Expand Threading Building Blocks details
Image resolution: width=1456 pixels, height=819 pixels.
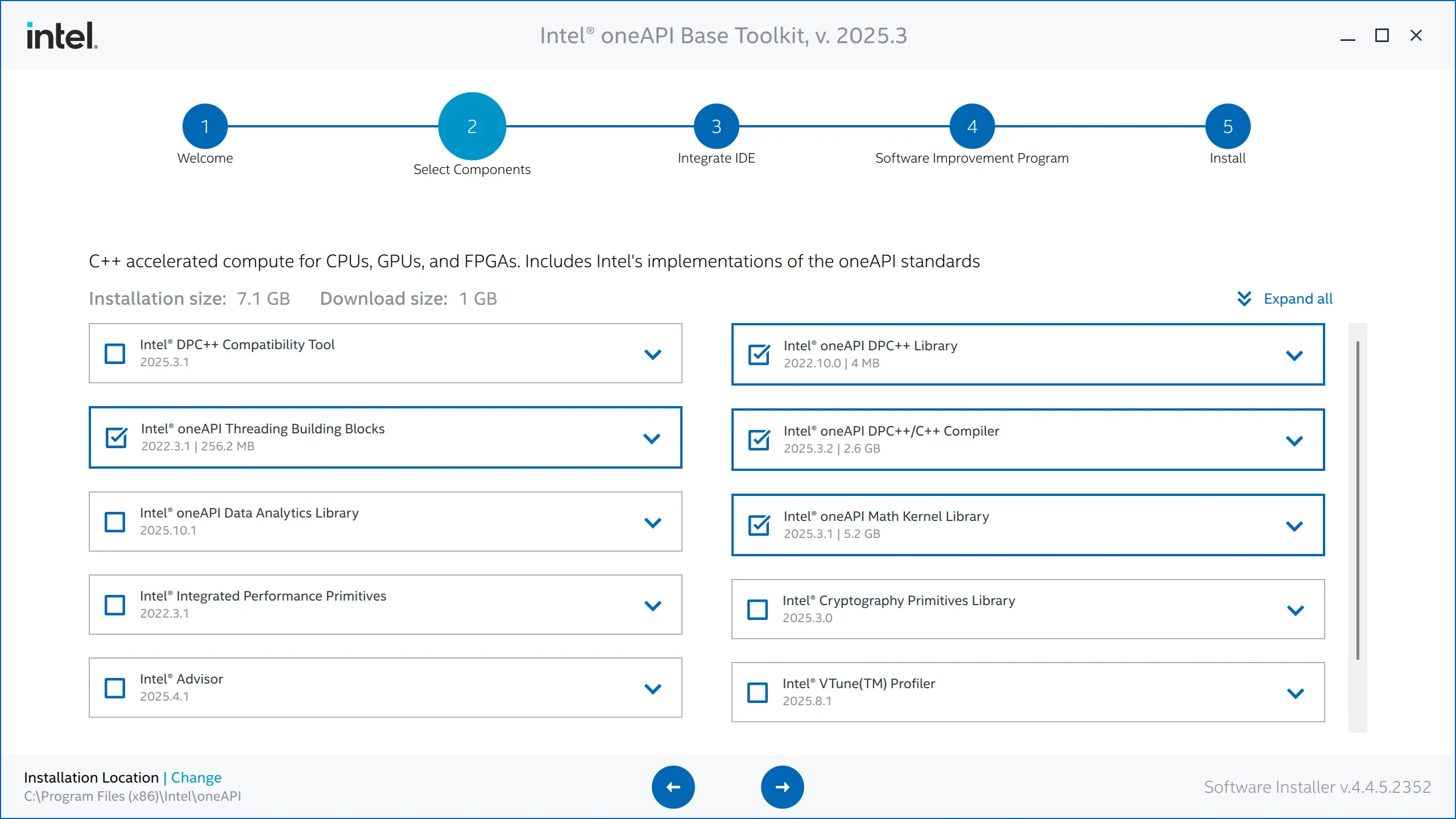[652, 439]
